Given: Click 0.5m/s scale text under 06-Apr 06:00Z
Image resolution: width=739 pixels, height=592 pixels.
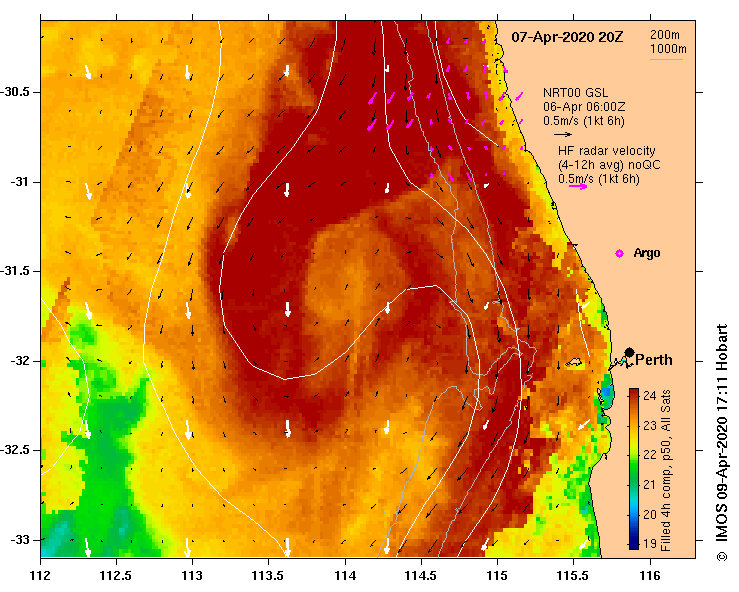Looking at the screenshot, I should tap(583, 121).
